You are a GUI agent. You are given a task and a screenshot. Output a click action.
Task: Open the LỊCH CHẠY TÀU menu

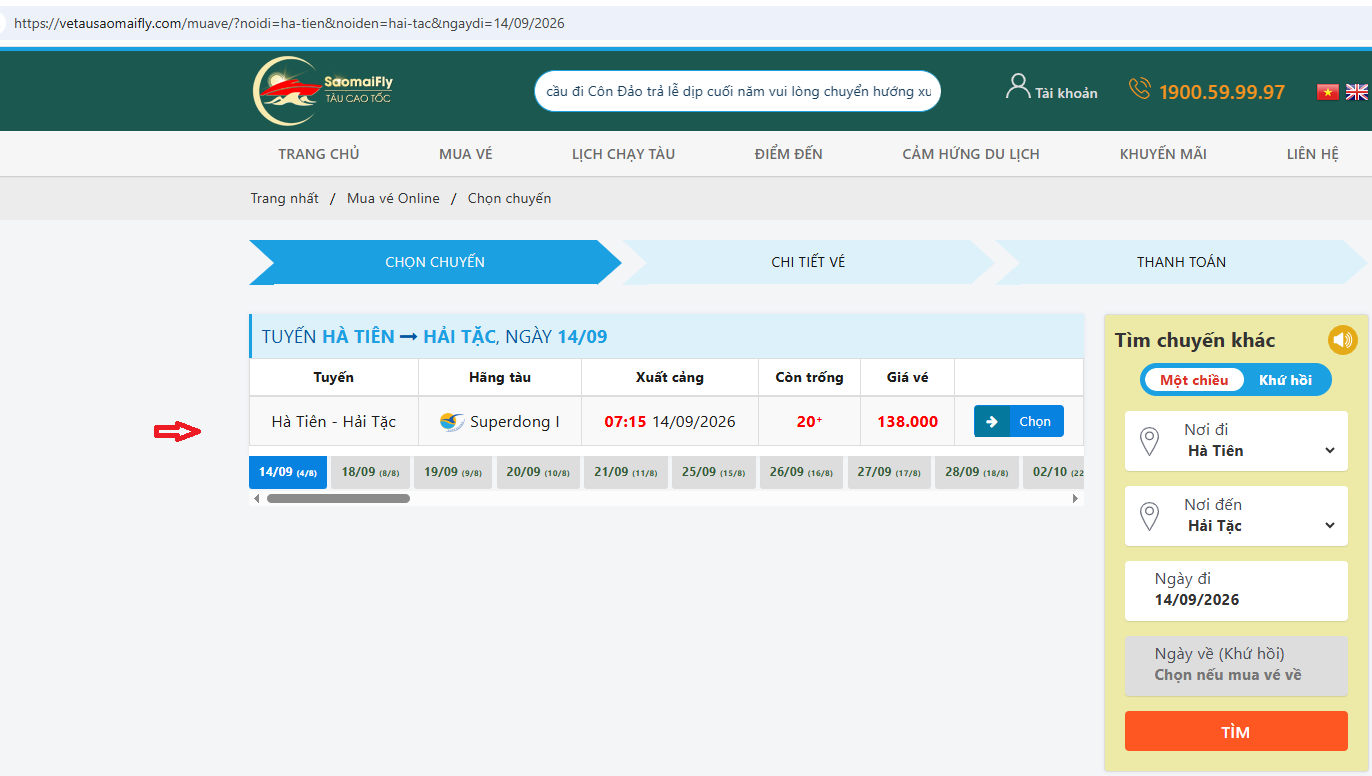point(623,154)
